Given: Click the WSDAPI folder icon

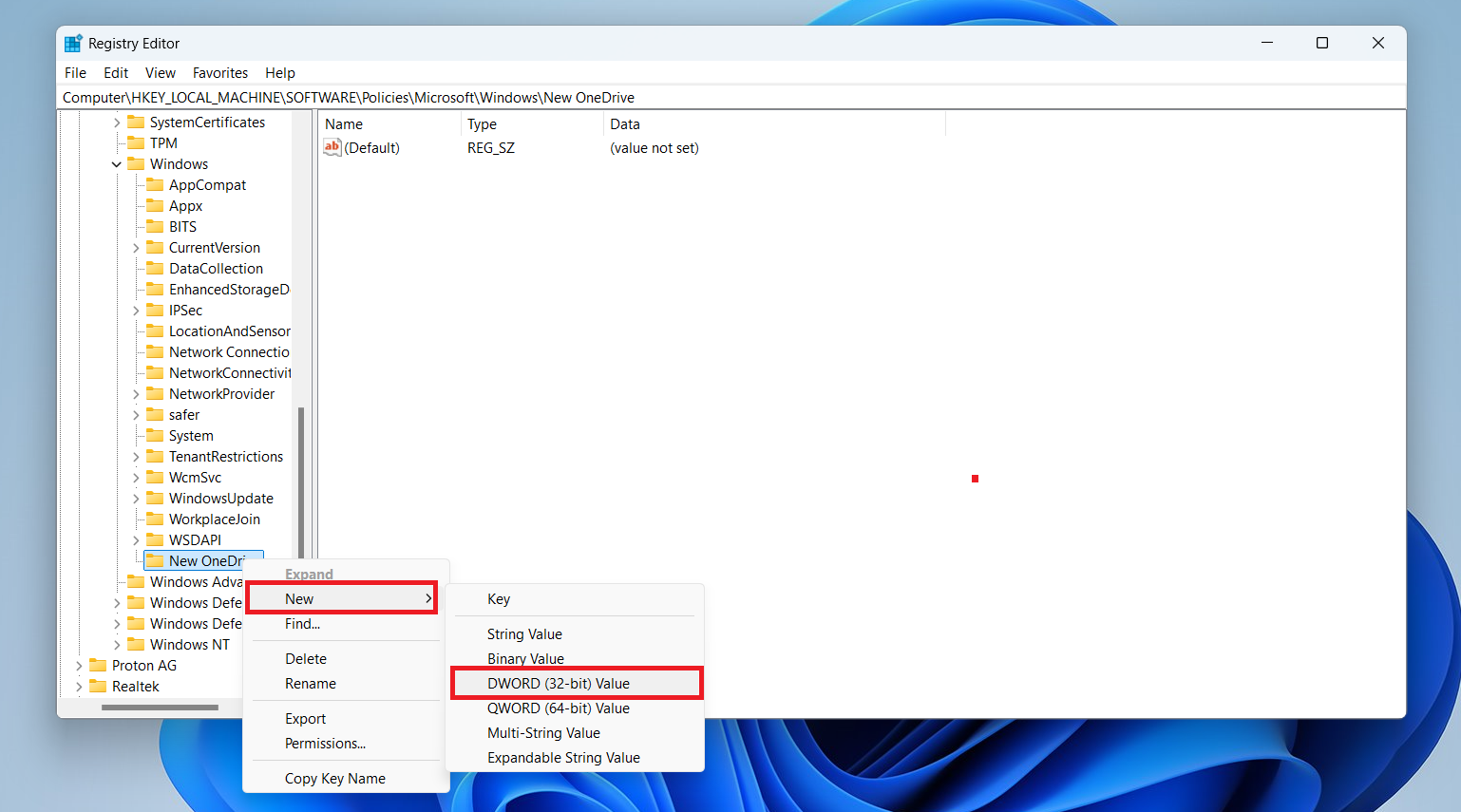Looking at the screenshot, I should 155,539.
